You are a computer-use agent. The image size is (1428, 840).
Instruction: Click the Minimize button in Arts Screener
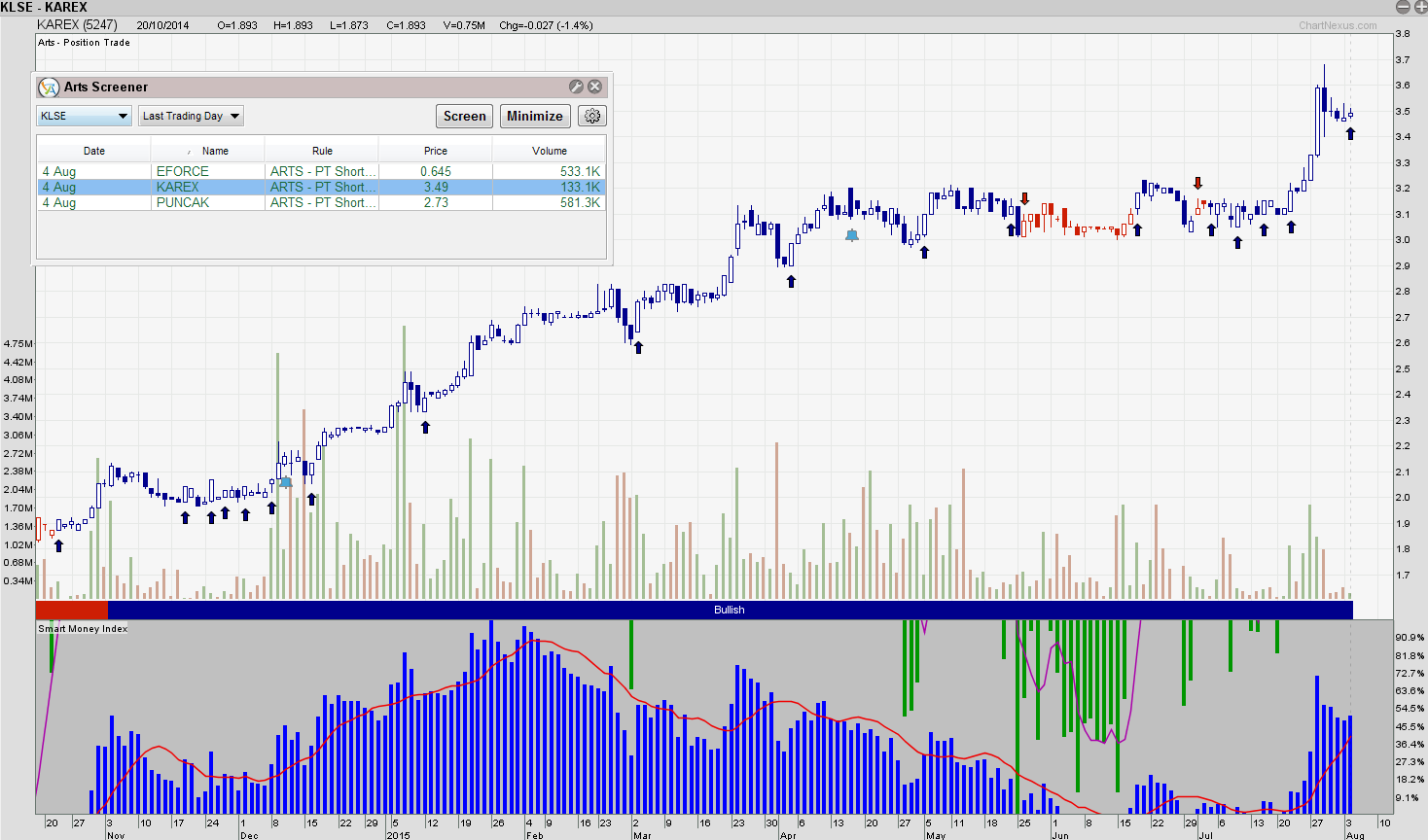click(x=535, y=116)
